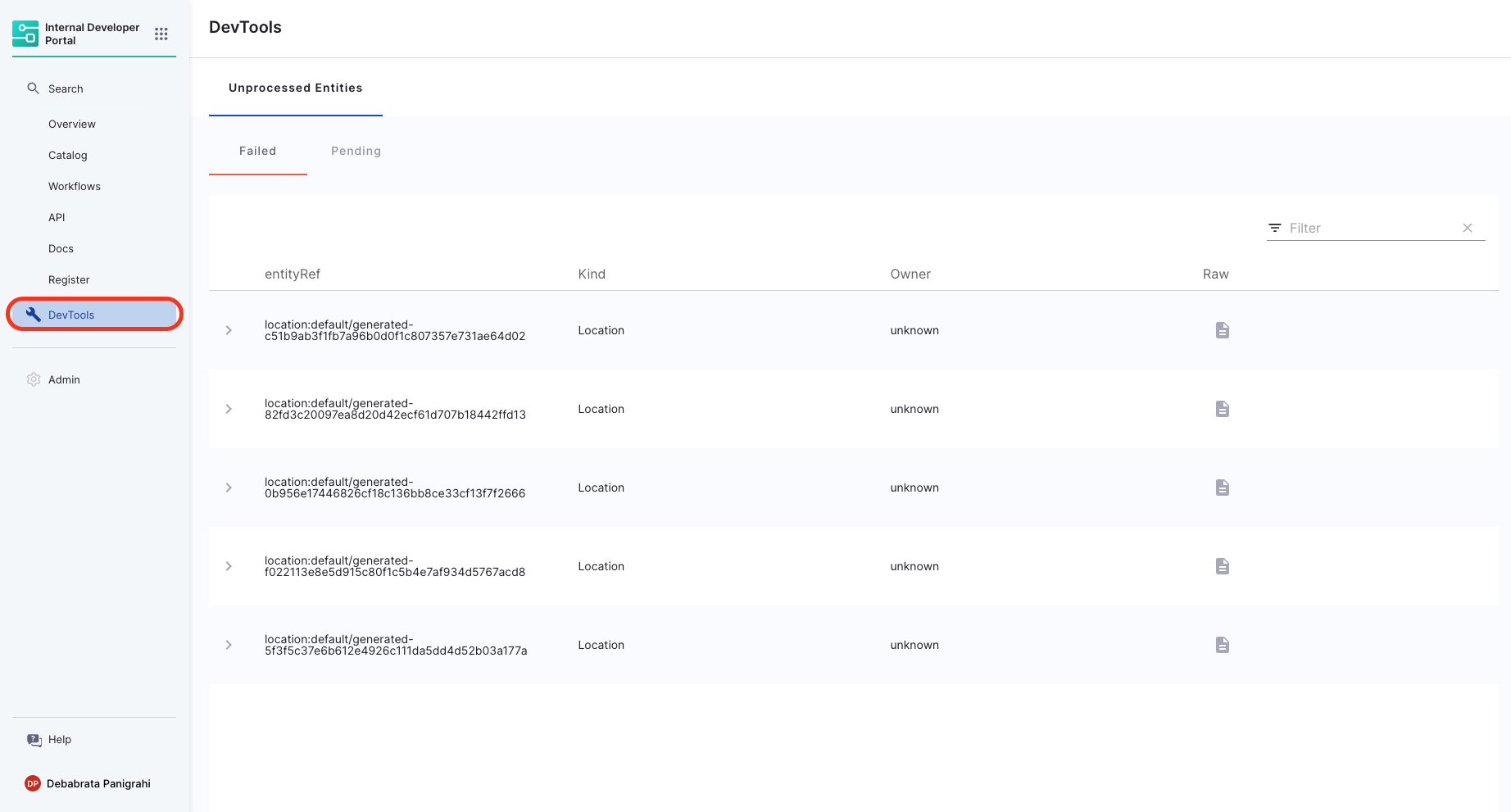Open the module switcher grid icon
Viewport: 1511px width, 812px height.
click(x=161, y=34)
